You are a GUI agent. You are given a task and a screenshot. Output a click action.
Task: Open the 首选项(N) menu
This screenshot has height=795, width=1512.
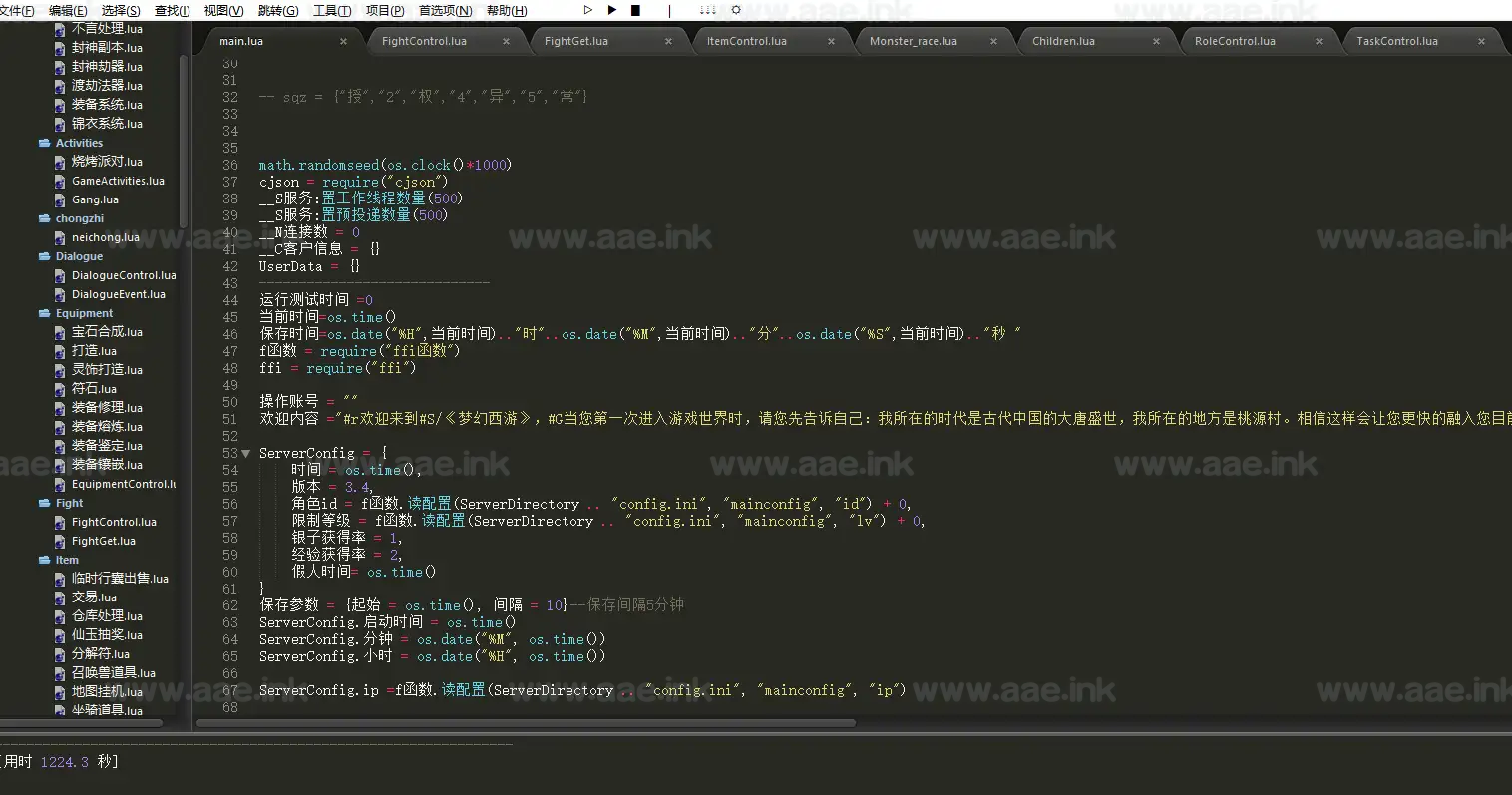pos(445,11)
